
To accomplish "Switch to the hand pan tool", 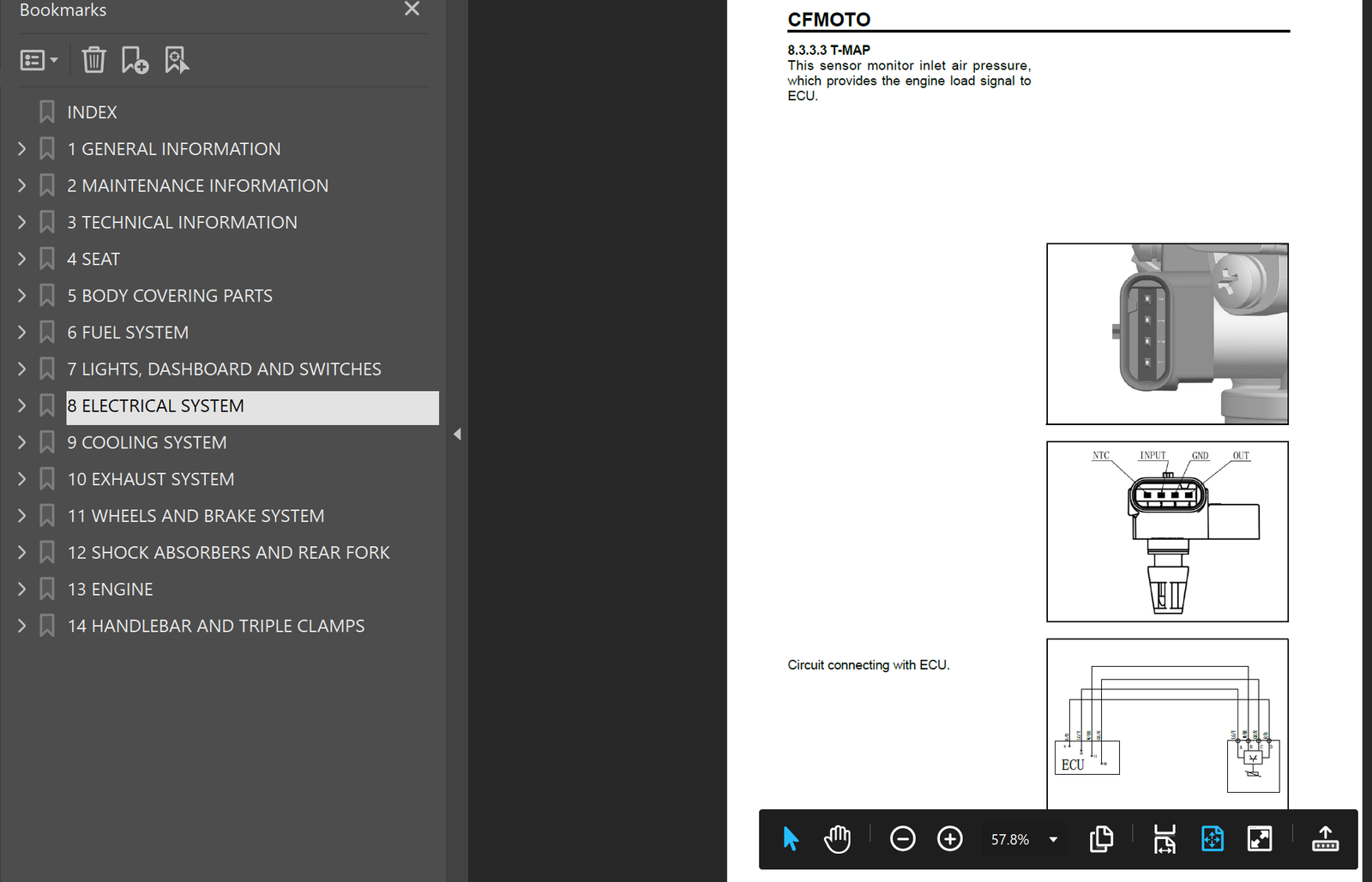I will (837, 839).
